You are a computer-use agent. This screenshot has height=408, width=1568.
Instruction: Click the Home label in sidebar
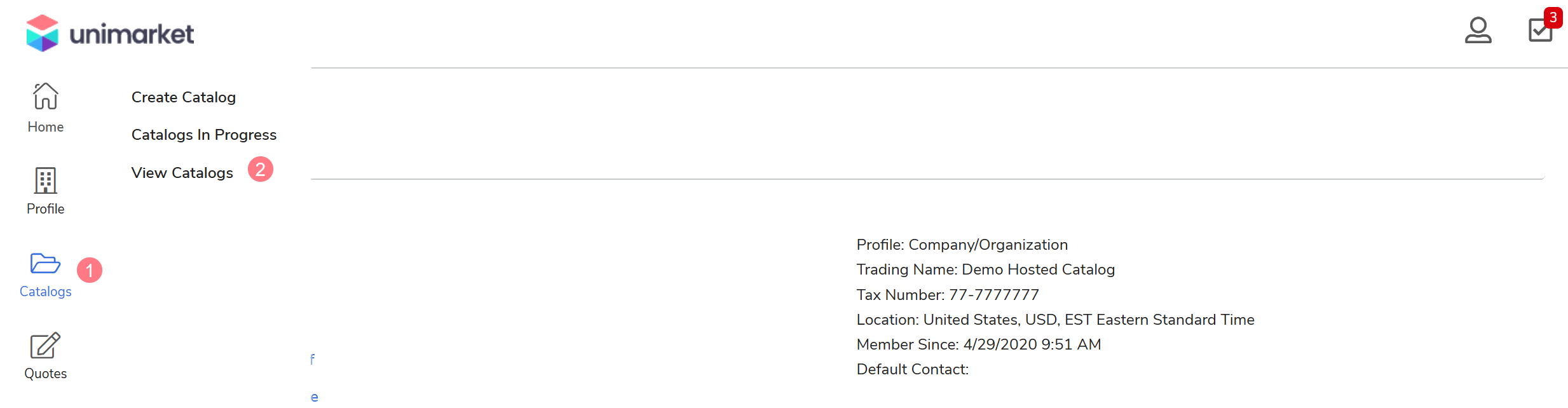pyautogui.click(x=46, y=127)
